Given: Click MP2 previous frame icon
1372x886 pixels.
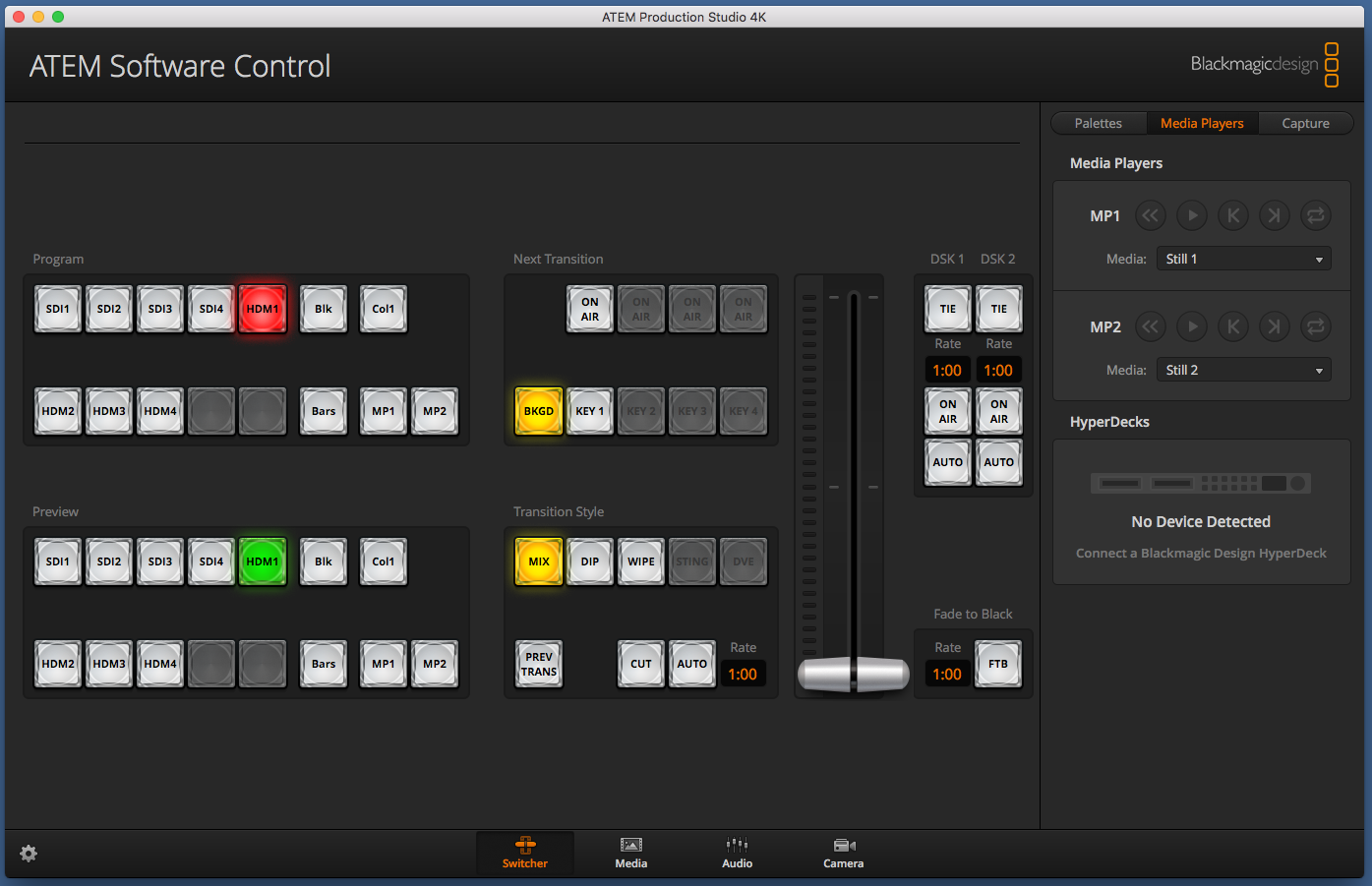Looking at the screenshot, I should tap(1233, 326).
